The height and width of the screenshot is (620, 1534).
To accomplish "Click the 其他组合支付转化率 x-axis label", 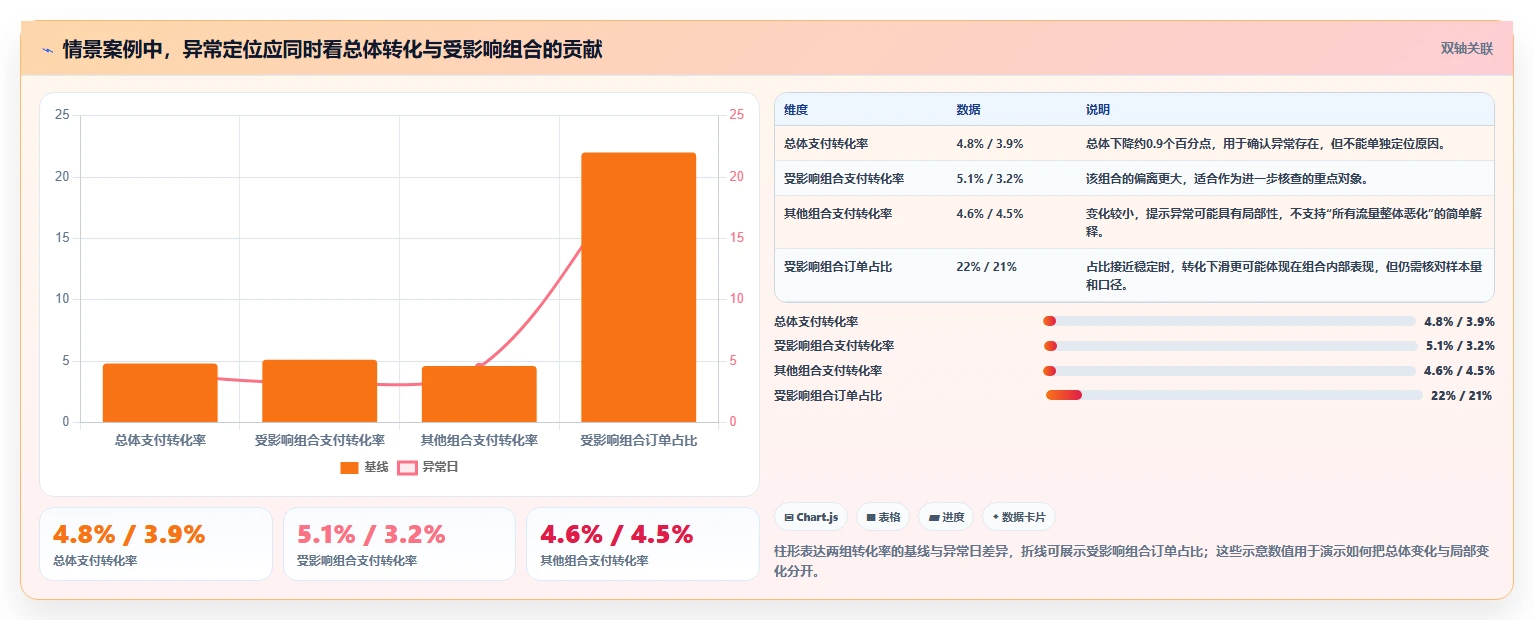I will coord(479,440).
